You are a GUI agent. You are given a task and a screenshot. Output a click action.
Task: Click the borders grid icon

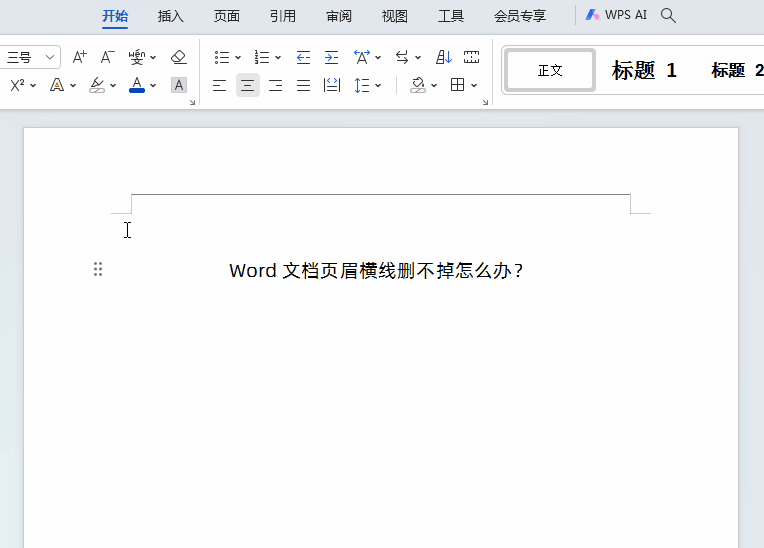point(458,85)
